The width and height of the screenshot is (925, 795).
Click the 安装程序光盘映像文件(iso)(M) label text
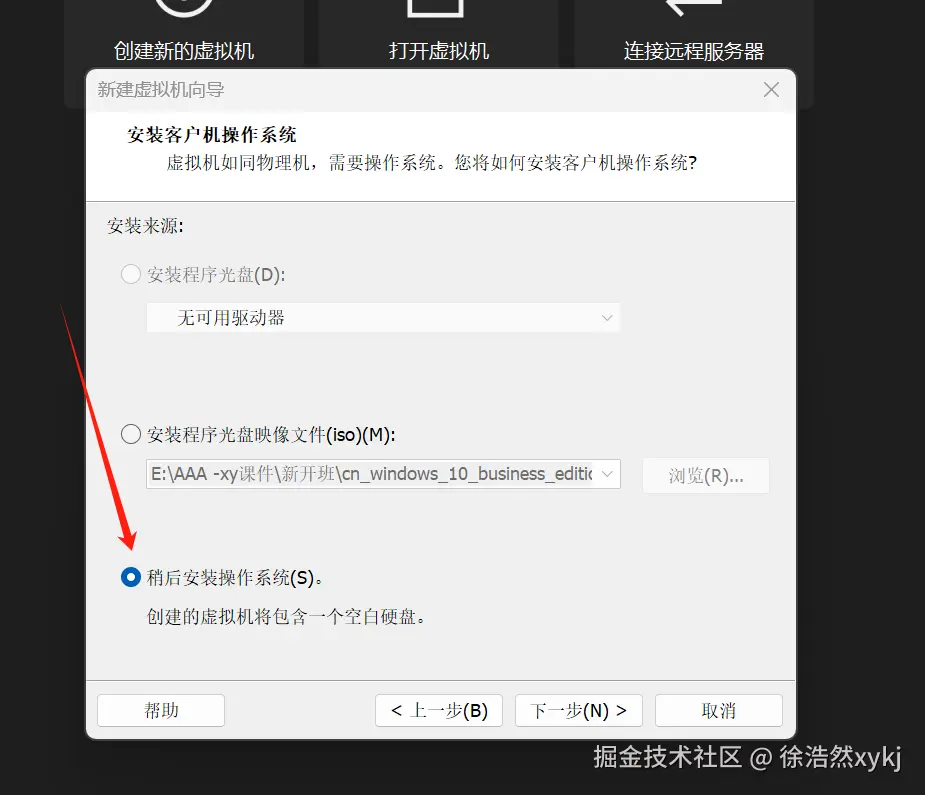(271, 435)
